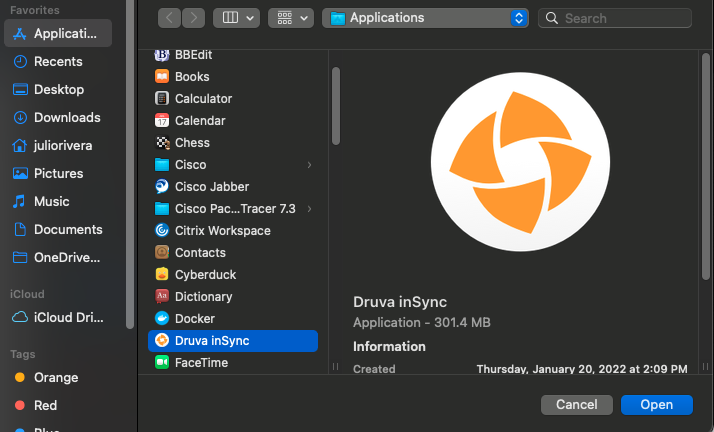Click the Open button

tap(657, 405)
